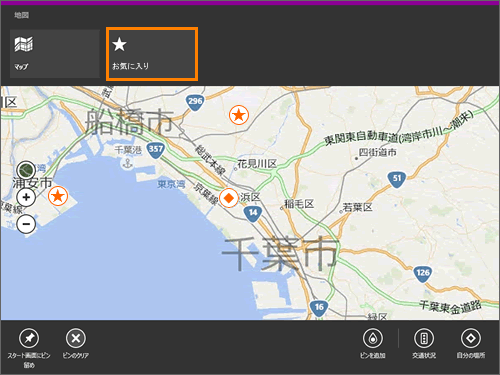The height and width of the screenshot is (375, 500).
Task: Click the 東関東自動車道 expressway label
Action: (399, 129)
